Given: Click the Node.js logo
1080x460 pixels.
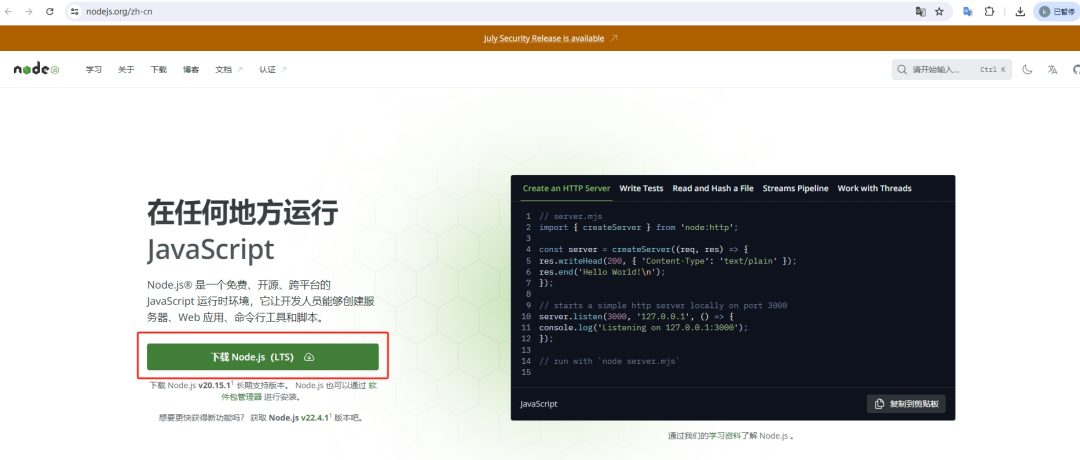Looking at the screenshot, I should coord(36,69).
